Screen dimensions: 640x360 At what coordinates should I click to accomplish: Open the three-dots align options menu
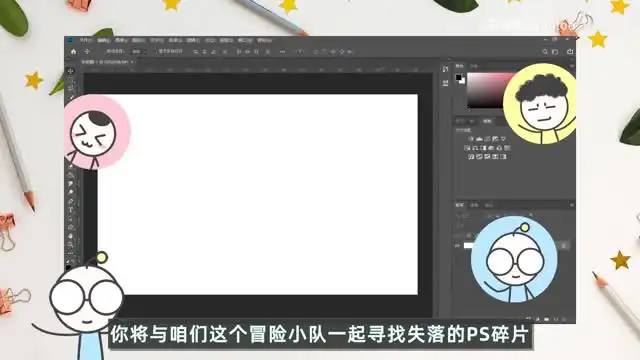pyautogui.click(x=282, y=52)
